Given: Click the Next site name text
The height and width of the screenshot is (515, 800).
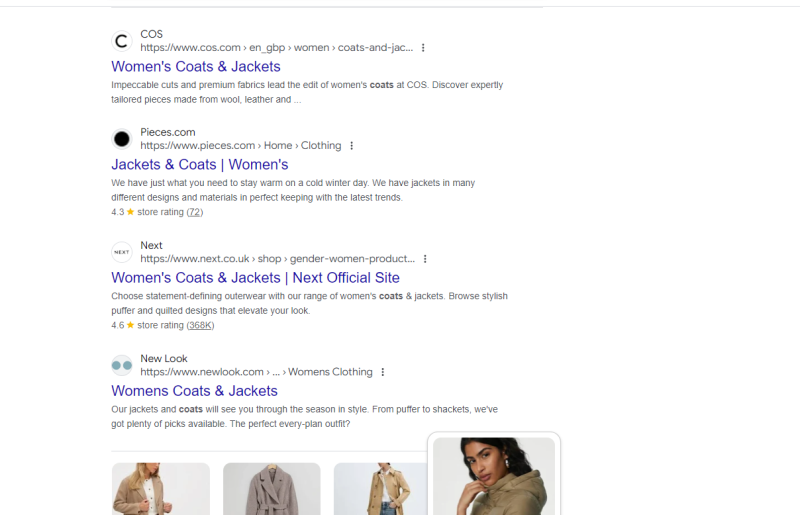Looking at the screenshot, I should click(152, 246).
